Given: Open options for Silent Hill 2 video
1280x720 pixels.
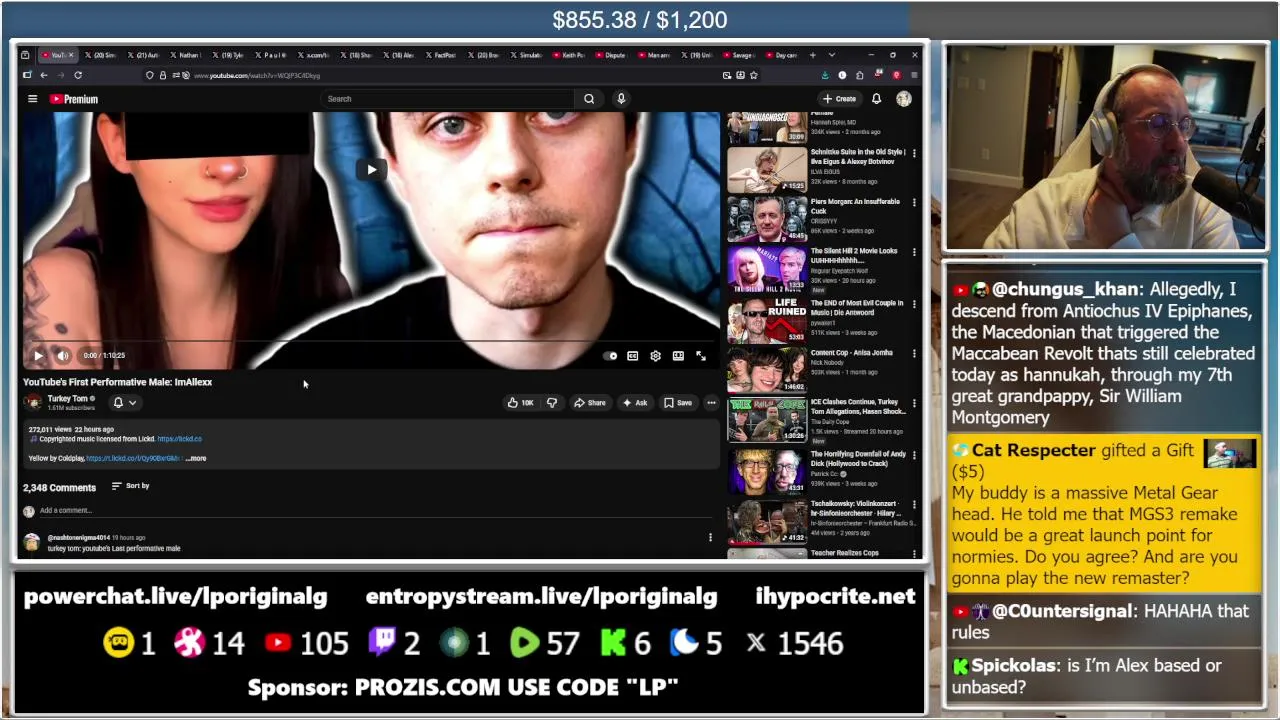Looking at the screenshot, I should (x=914, y=252).
